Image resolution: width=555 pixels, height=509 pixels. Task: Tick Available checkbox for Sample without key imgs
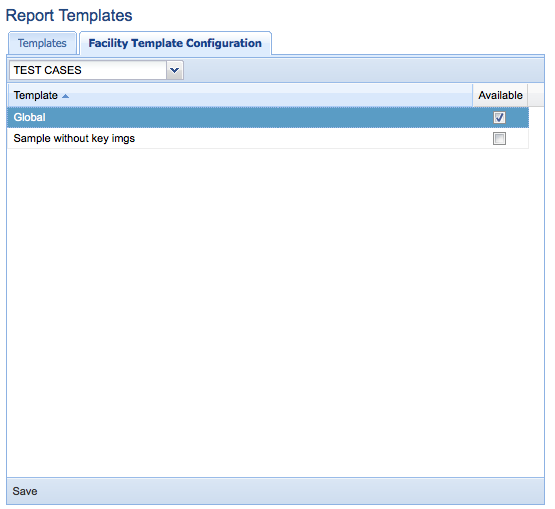pos(499,138)
